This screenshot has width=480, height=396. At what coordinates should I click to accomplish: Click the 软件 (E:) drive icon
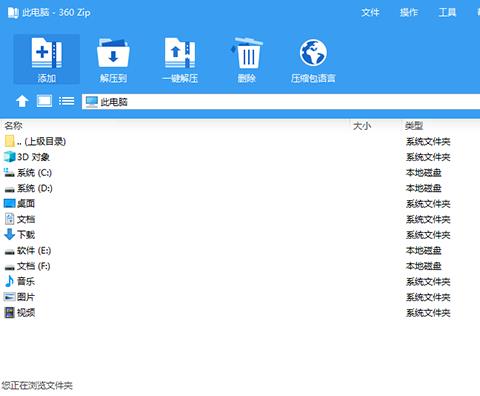point(9,252)
